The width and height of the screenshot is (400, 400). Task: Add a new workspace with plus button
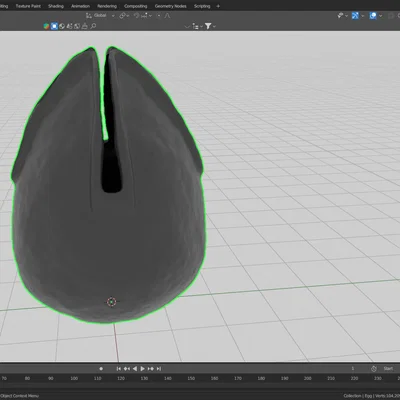[x=218, y=6]
